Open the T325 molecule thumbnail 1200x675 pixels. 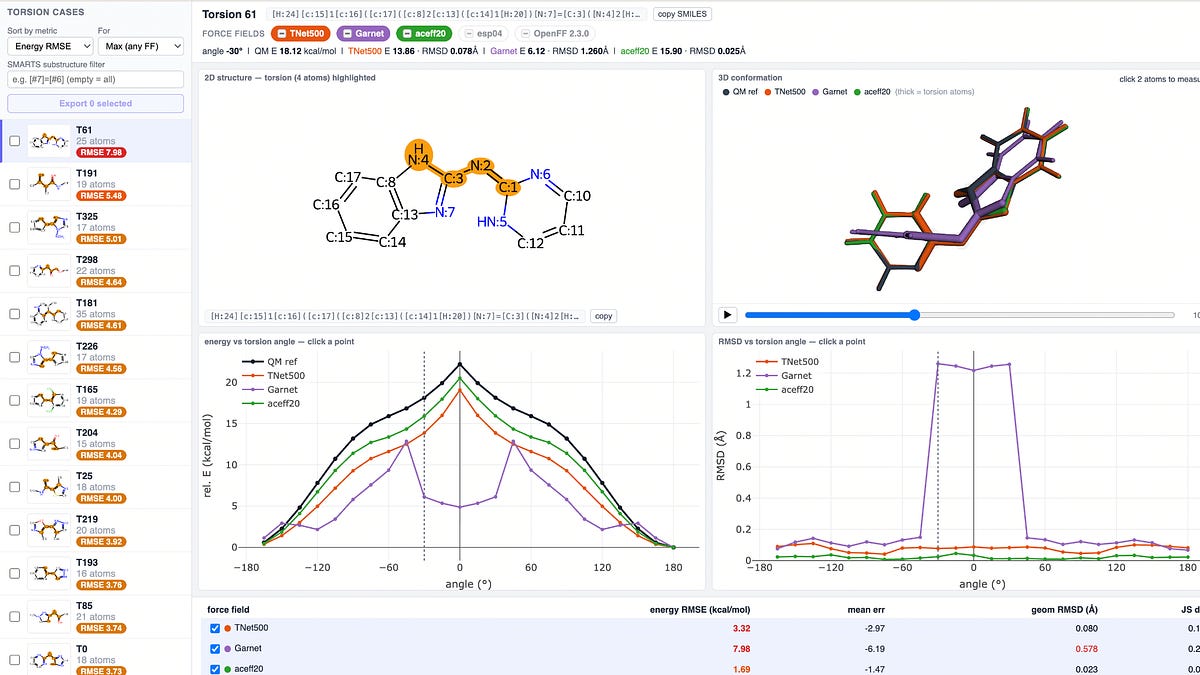coord(49,227)
